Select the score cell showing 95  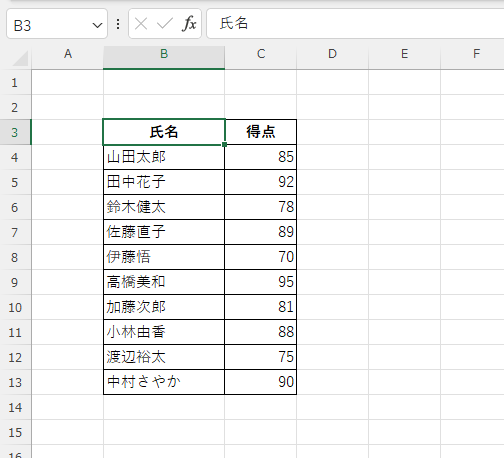(261, 282)
